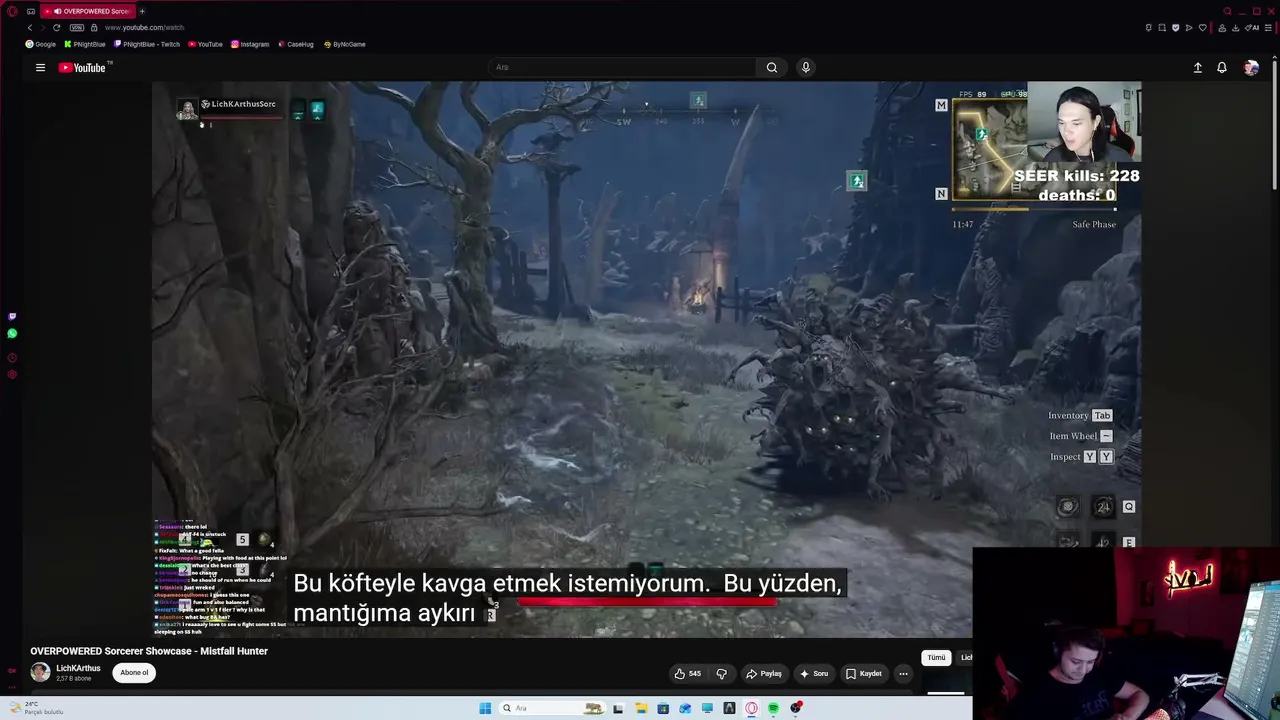Viewport: 1280px width, 720px height.
Task: Open the send/flow arrow icon in toolbar
Action: [1188, 27]
